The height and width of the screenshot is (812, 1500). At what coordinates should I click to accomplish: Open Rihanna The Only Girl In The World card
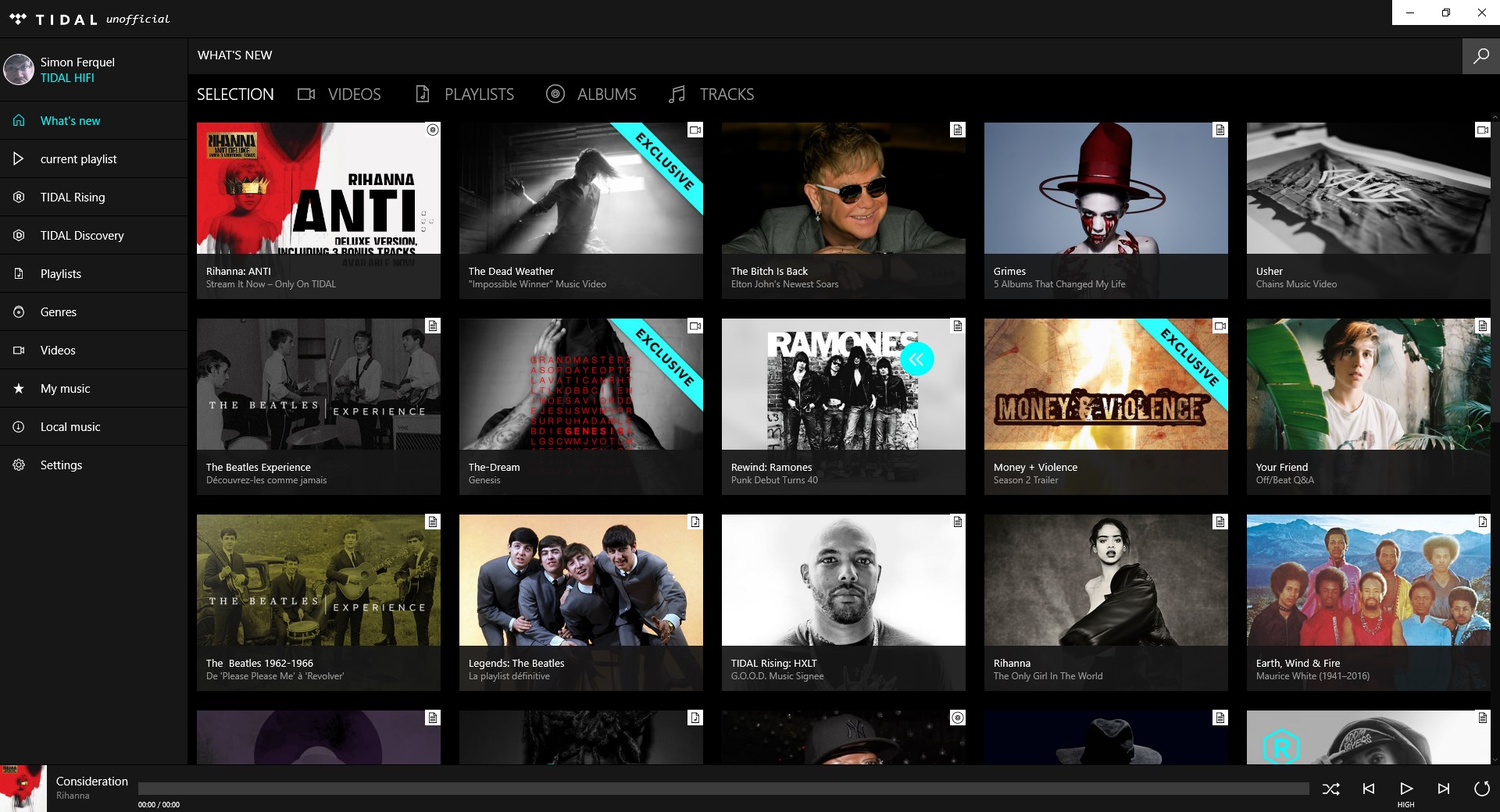1106,603
